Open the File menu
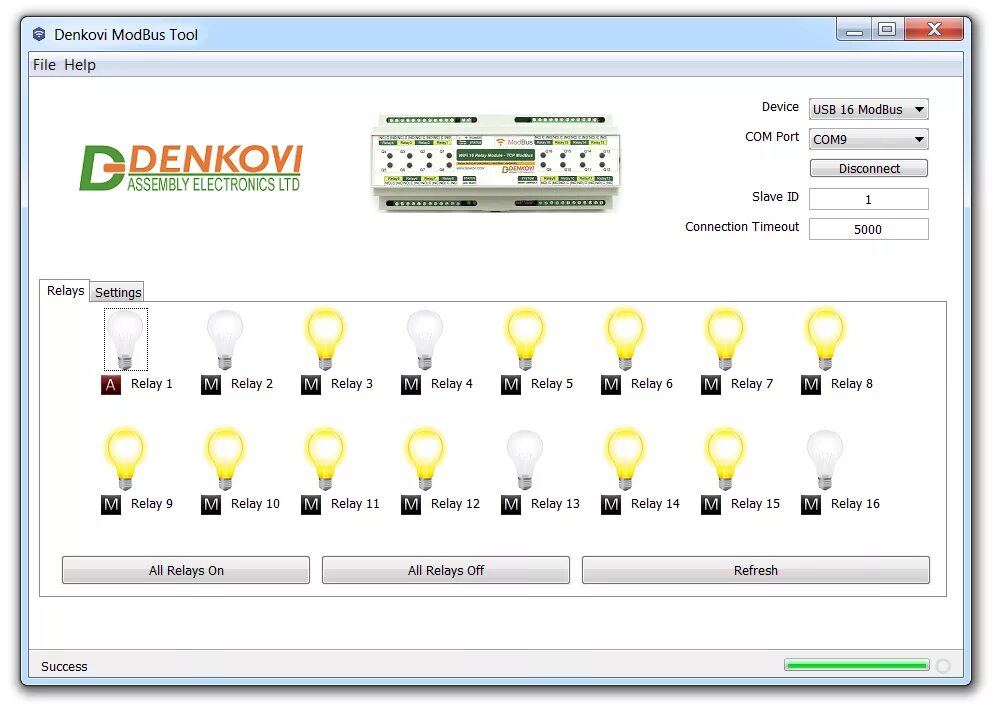The height and width of the screenshot is (726, 994). pos(44,65)
